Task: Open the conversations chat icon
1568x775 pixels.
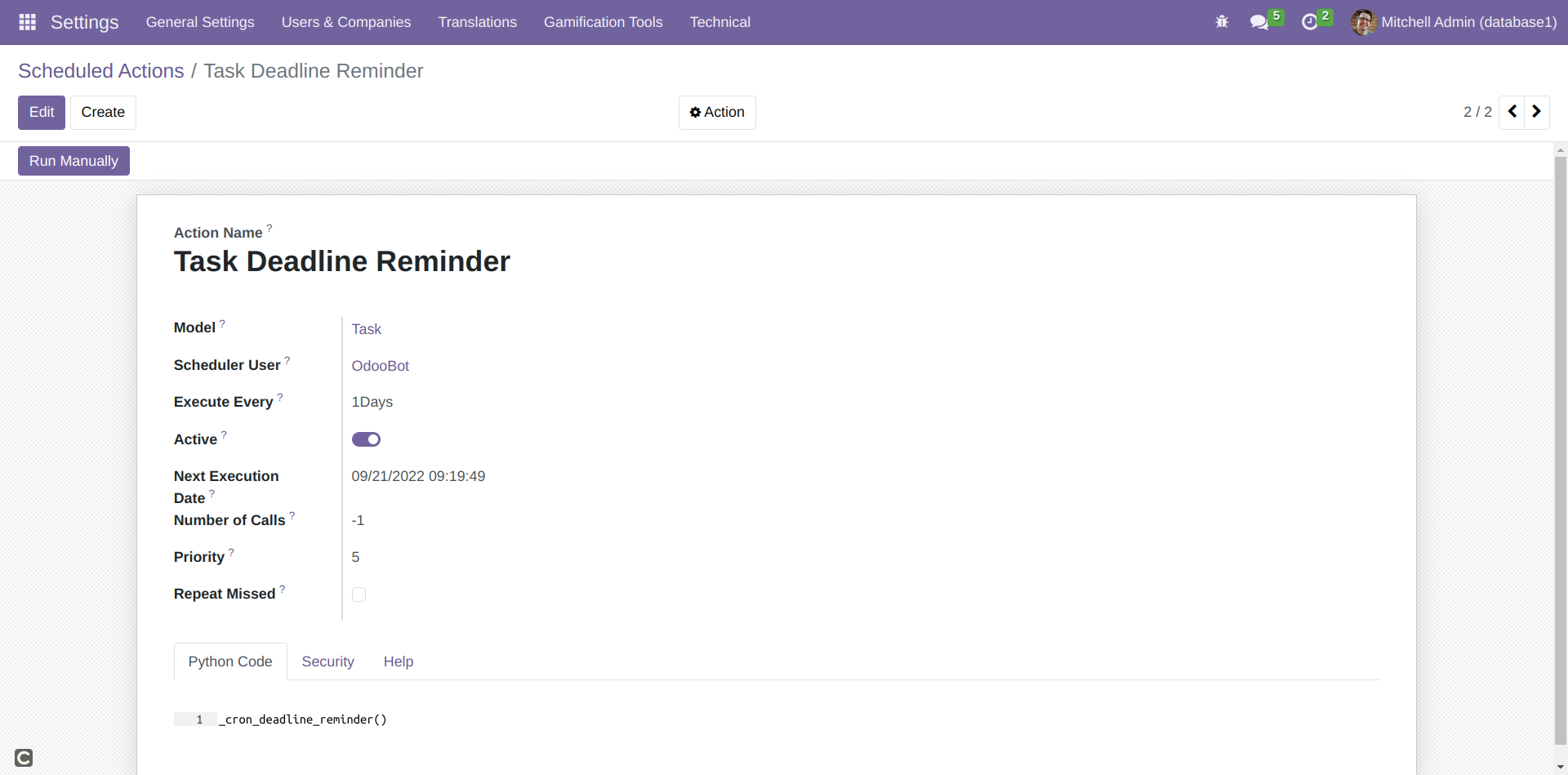Action: pos(1259,22)
